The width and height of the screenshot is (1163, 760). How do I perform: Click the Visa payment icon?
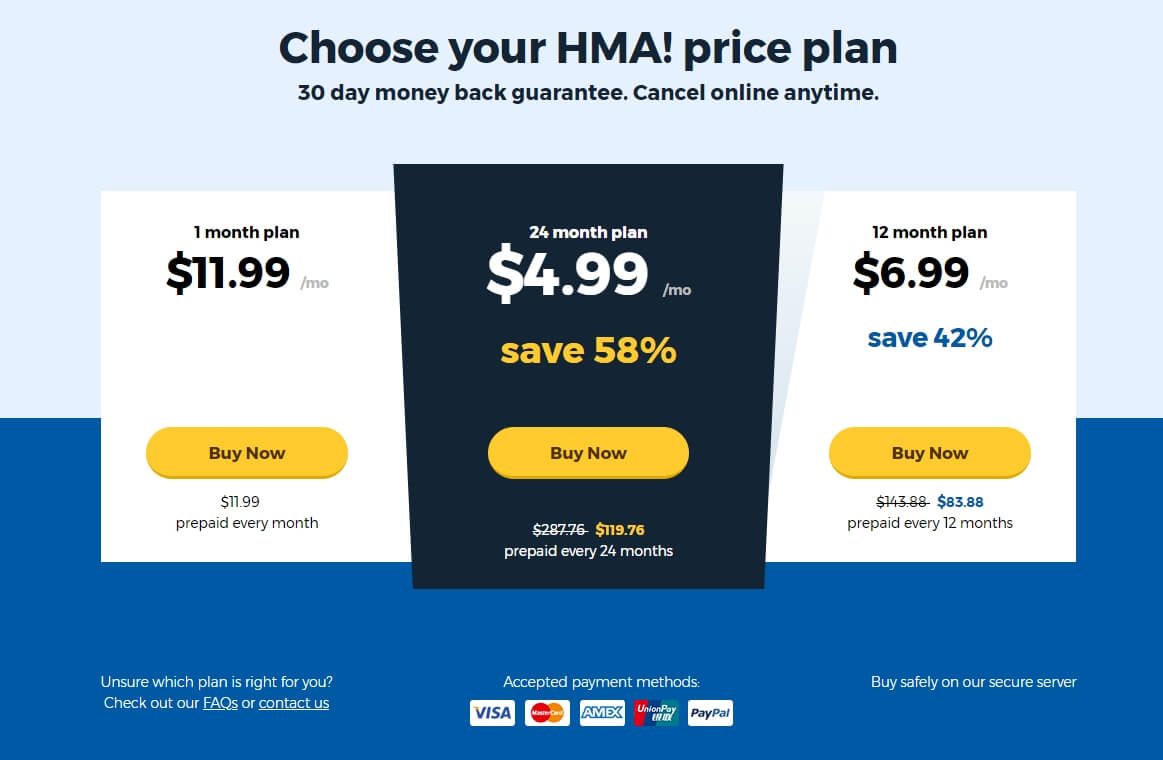point(492,713)
